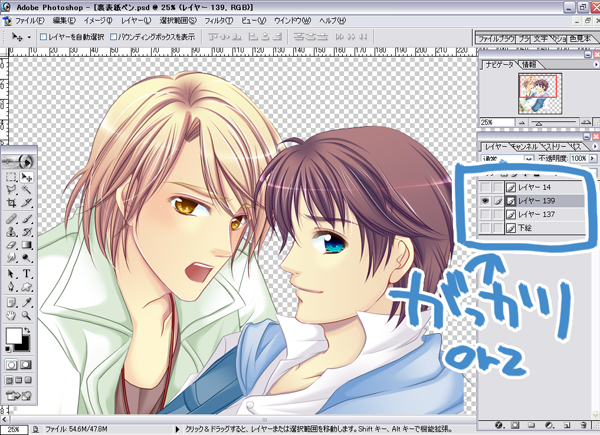Open ファイル menu
The width and height of the screenshot is (600, 435).
[30, 21]
